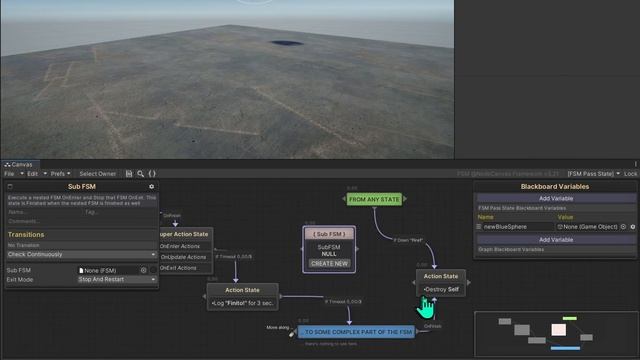The height and width of the screenshot is (360, 640).
Task: Click the magnifier search icon in toolbar
Action: click(x=140, y=174)
